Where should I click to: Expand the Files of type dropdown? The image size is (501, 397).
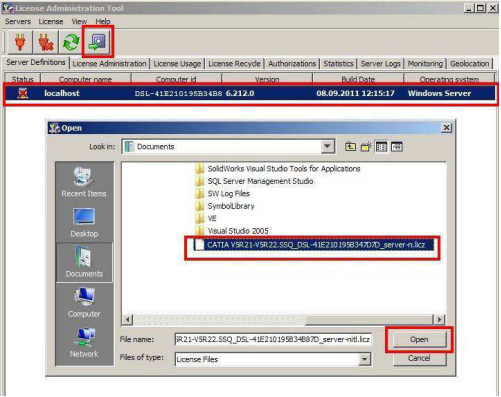click(x=364, y=359)
